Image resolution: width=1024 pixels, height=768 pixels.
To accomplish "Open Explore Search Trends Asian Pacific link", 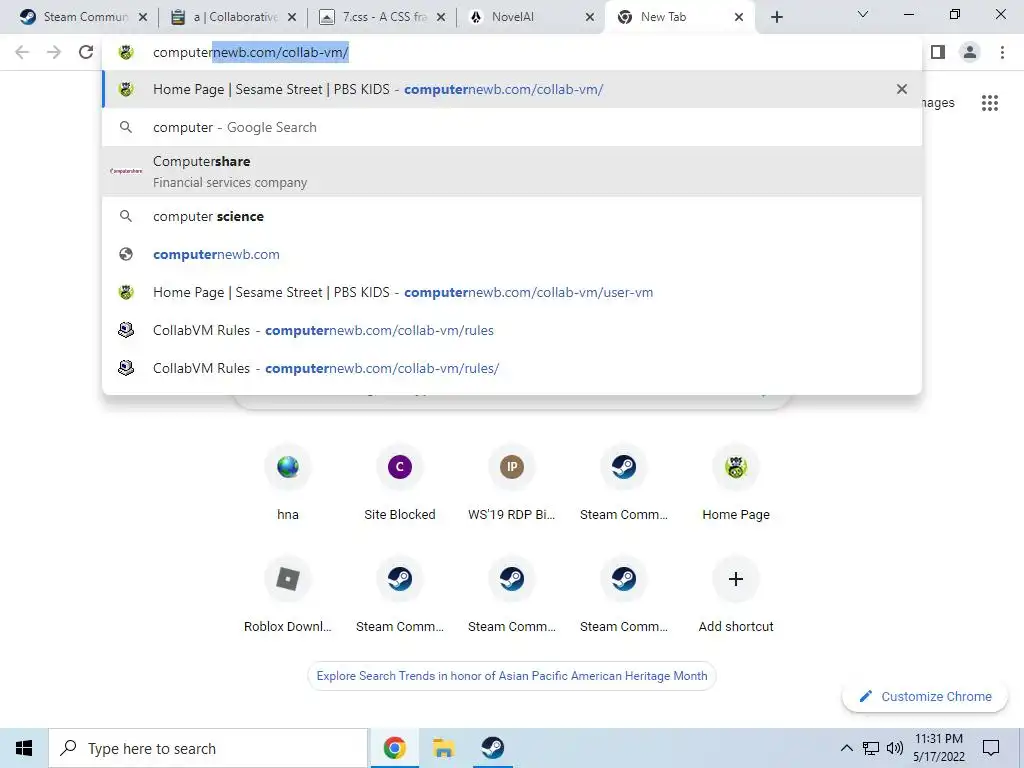I will (512, 676).
